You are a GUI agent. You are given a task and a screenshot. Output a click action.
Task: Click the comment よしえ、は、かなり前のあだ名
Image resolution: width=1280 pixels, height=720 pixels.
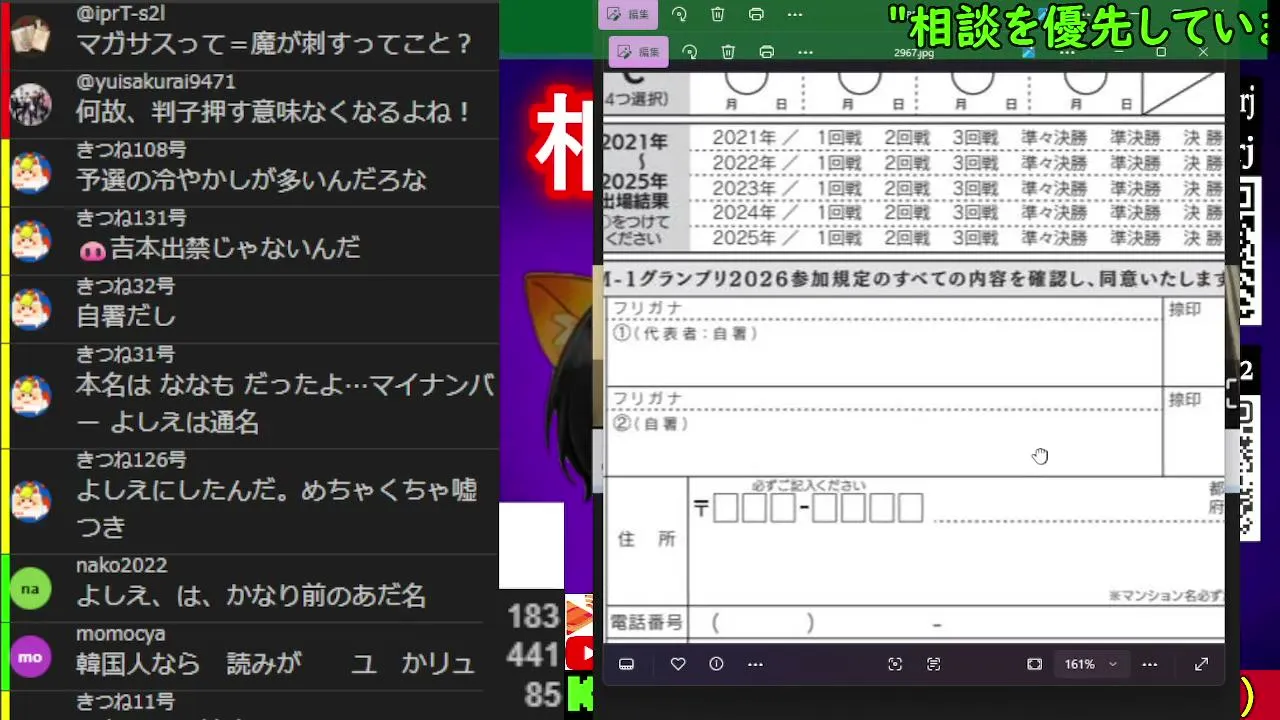[x=251, y=596]
